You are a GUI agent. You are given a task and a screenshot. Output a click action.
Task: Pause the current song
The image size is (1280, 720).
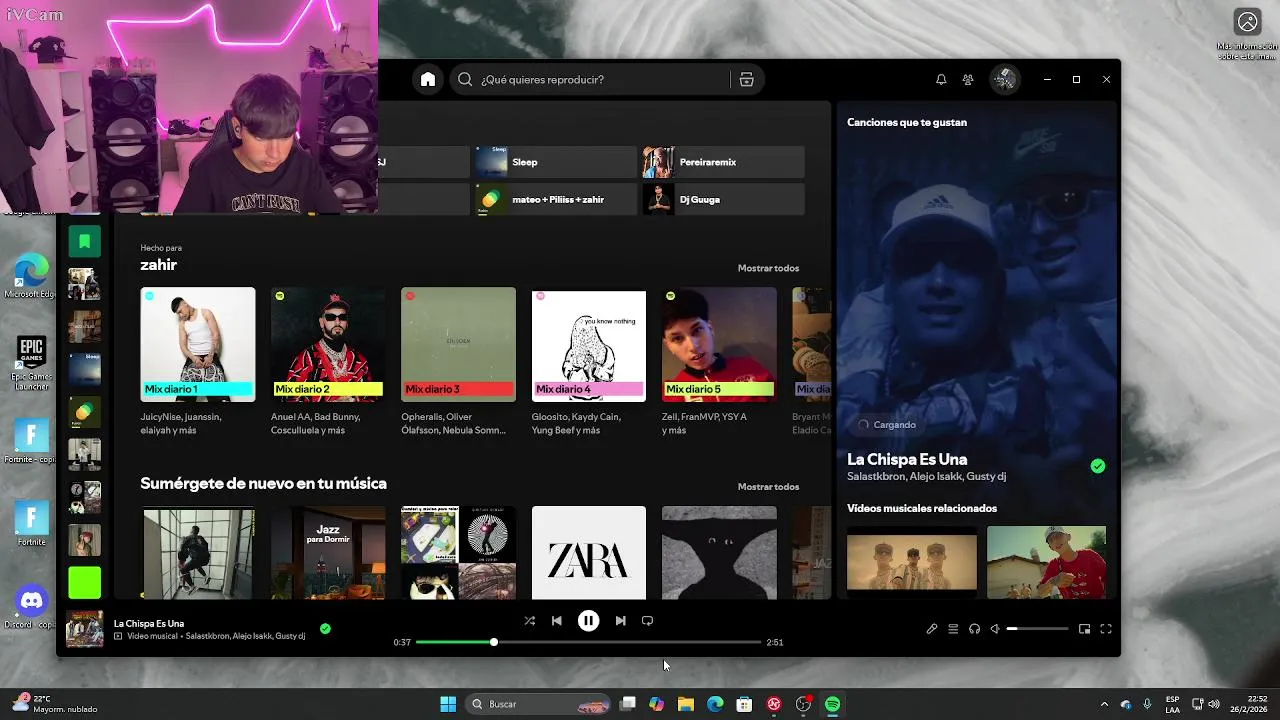588,621
